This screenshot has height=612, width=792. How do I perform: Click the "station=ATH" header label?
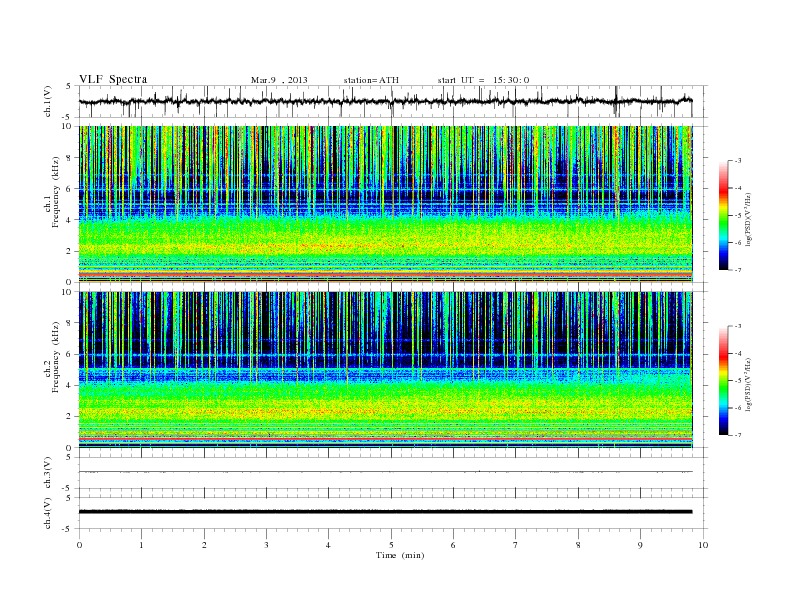[371, 80]
